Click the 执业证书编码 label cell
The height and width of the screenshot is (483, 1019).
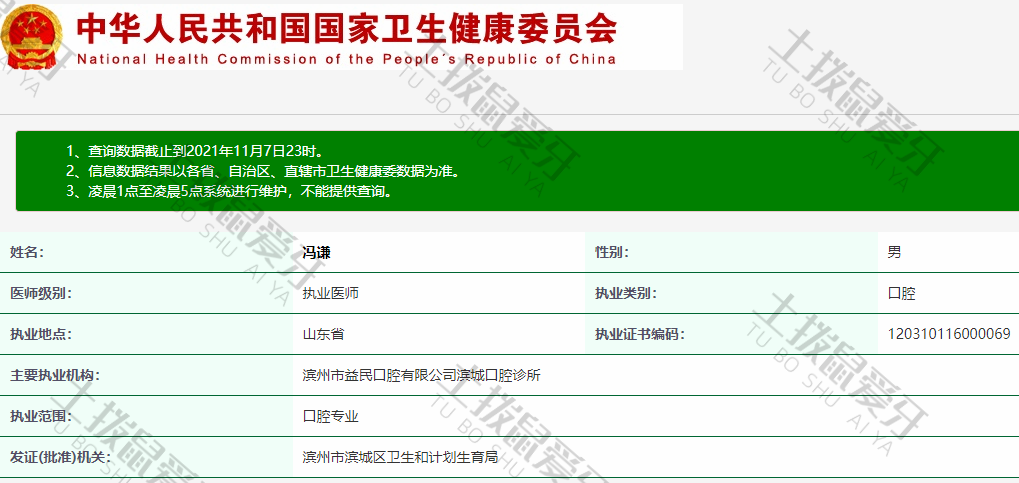tap(731, 334)
